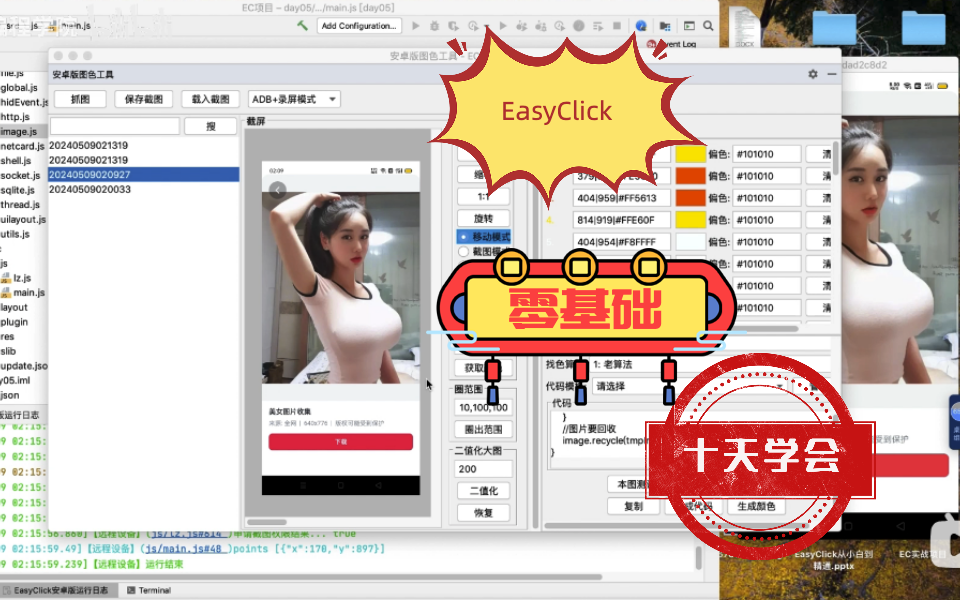Follow the js/main.js#48 link in the log
The height and width of the screenshot is (600, 960).
coord(187,549)
